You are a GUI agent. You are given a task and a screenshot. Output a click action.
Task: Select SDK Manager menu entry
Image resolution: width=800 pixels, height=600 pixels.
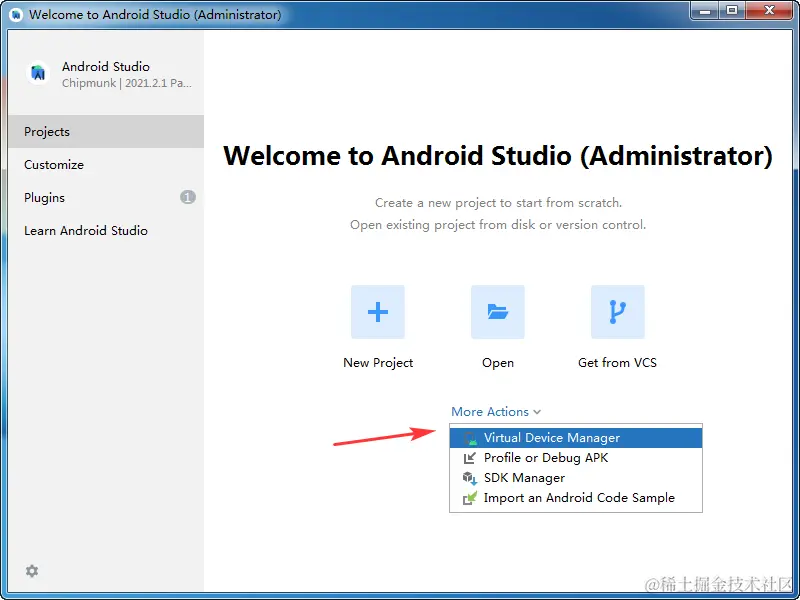(x=576, y=478)
